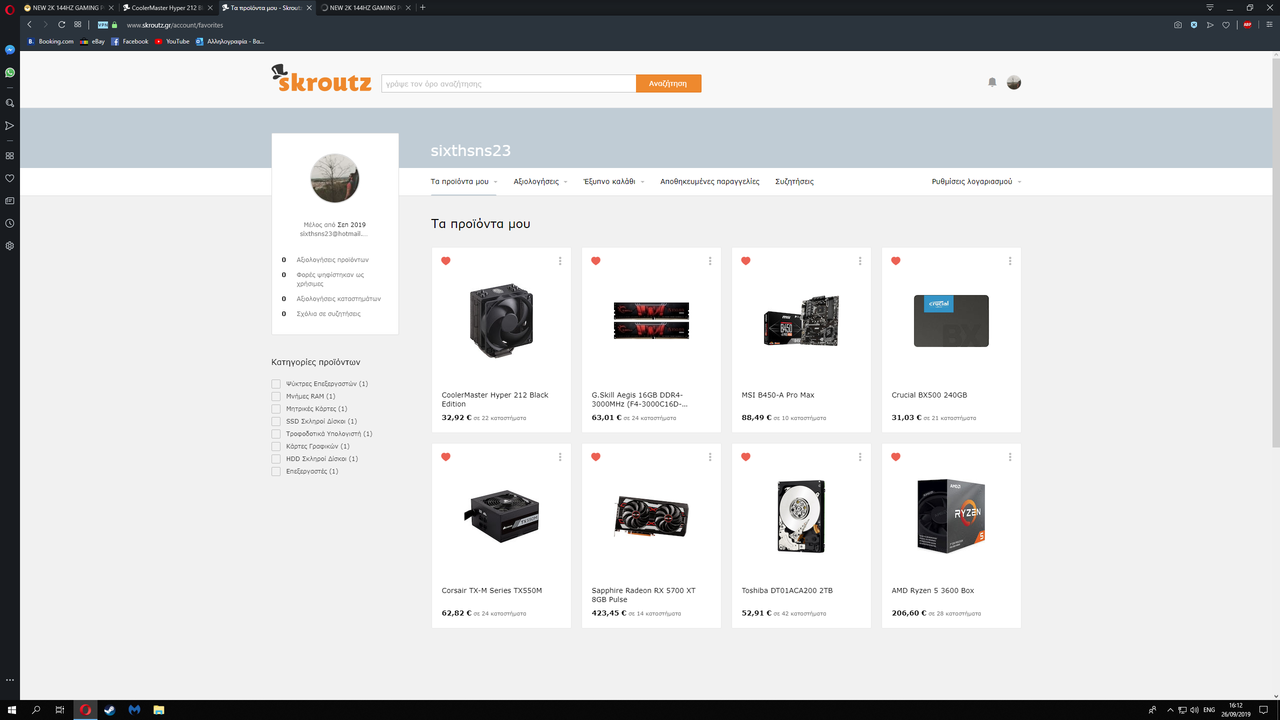Expand the Αξιολογήσεις dropdown
This screenshot has height=720, width=1280.
[x=540, y=182]
